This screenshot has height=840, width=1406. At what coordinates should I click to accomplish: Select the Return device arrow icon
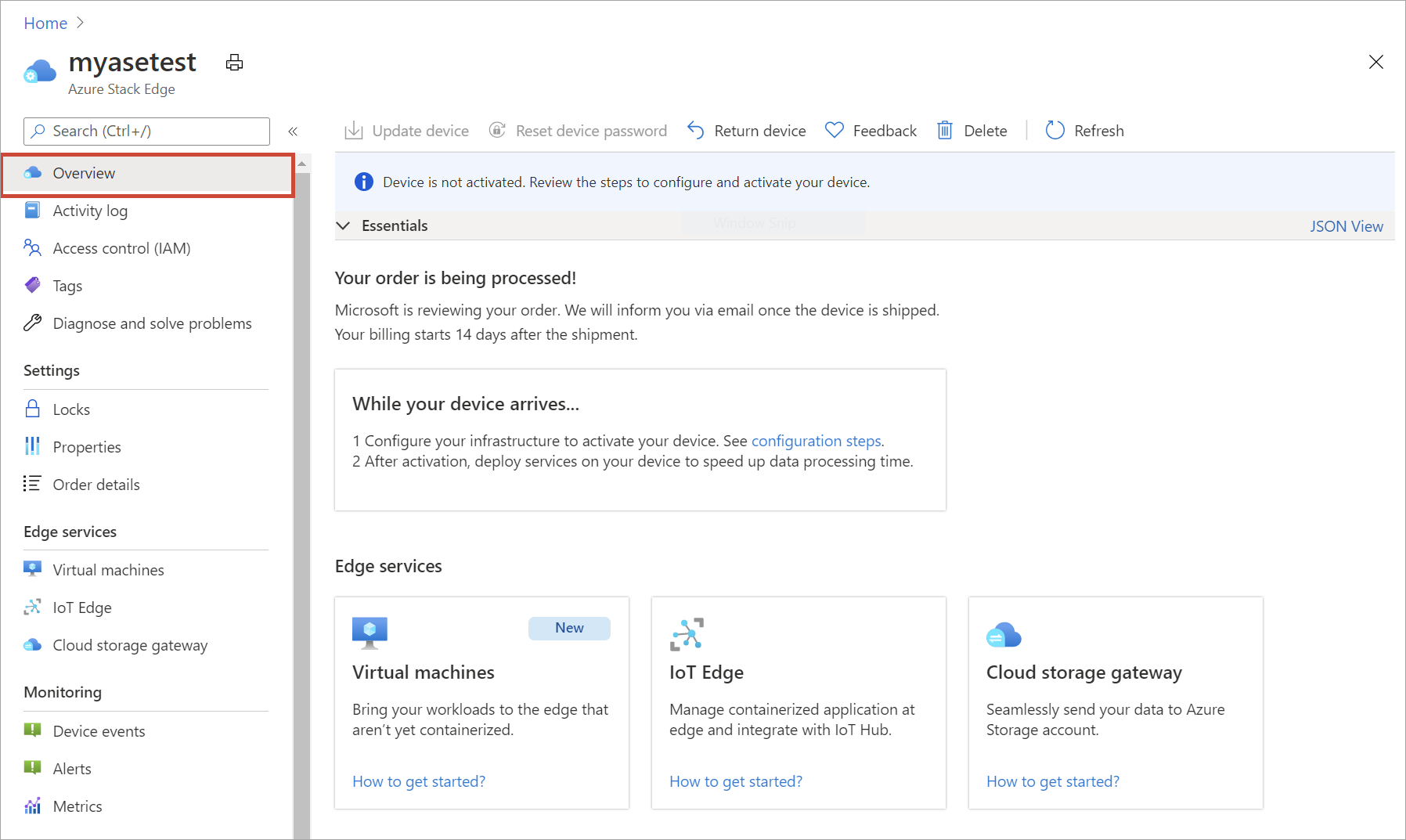695,130
